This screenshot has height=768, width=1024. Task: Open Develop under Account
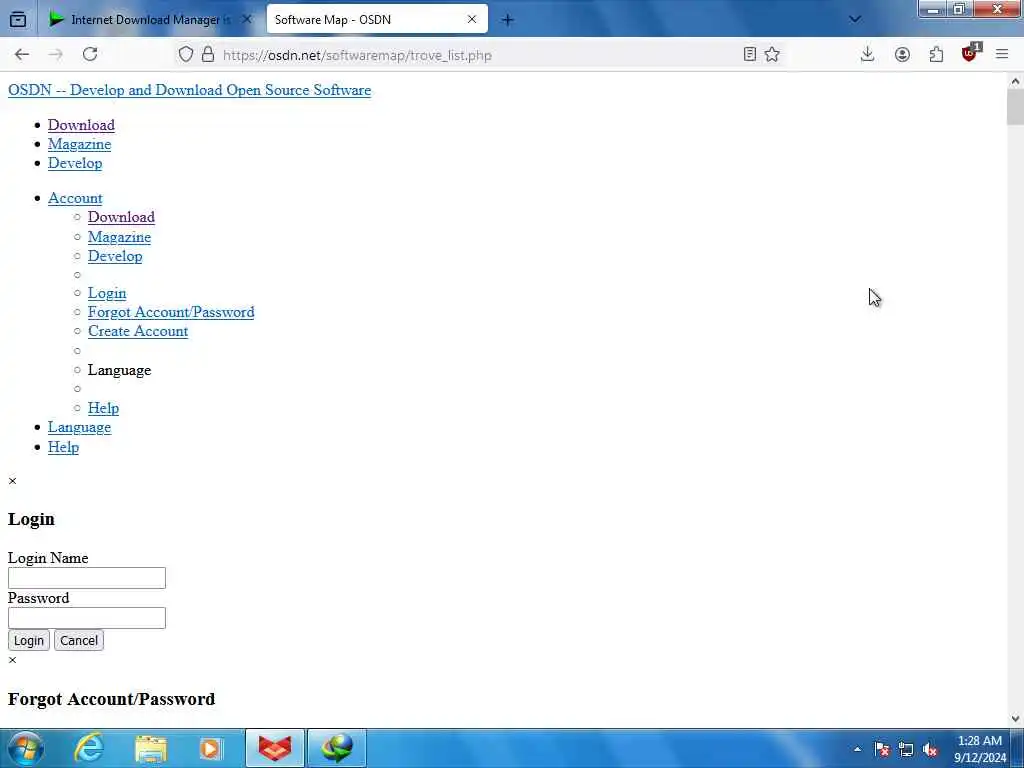point(115,256)
